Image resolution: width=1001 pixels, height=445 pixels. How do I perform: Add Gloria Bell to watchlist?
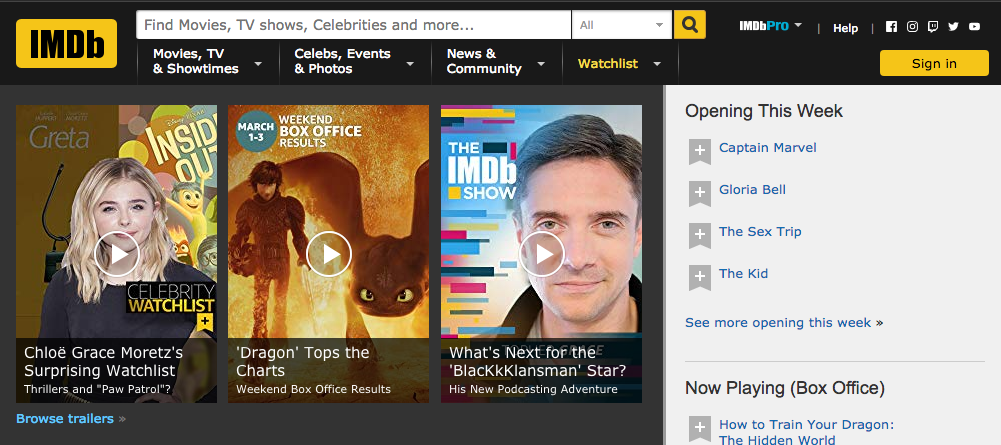coord(699,193)
